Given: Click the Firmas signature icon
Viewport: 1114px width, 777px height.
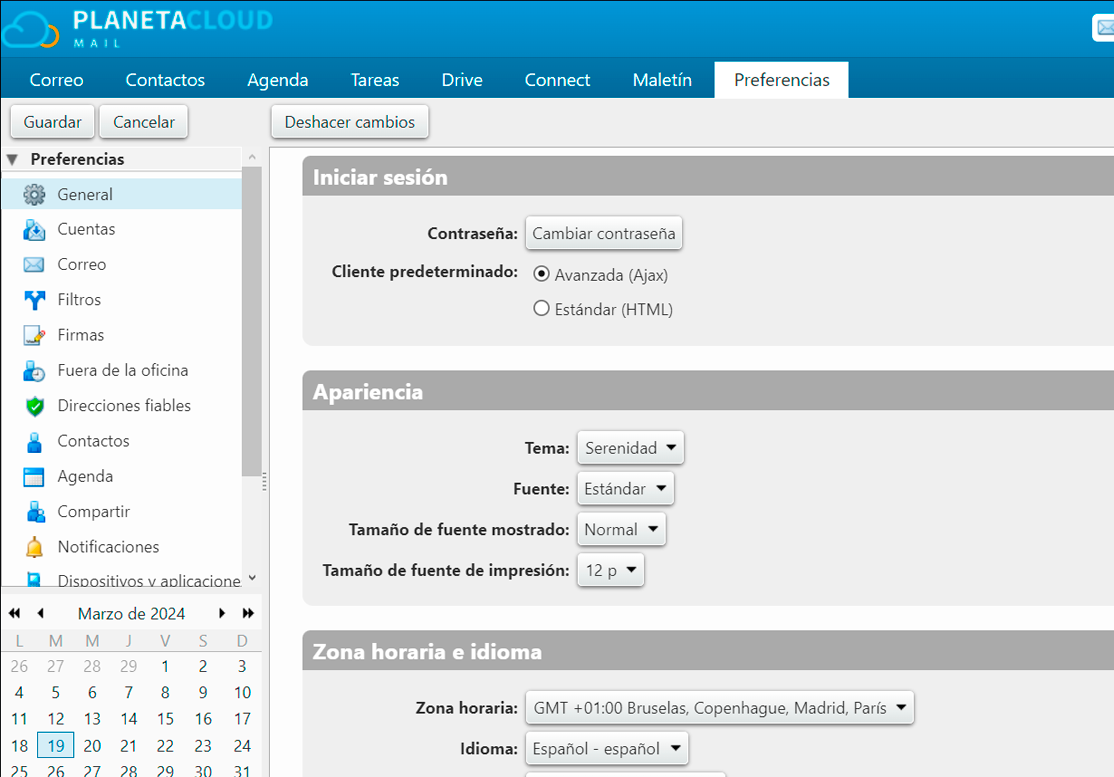Looking at the screenshot, I should pyautogui.click(x=34, y=335).
